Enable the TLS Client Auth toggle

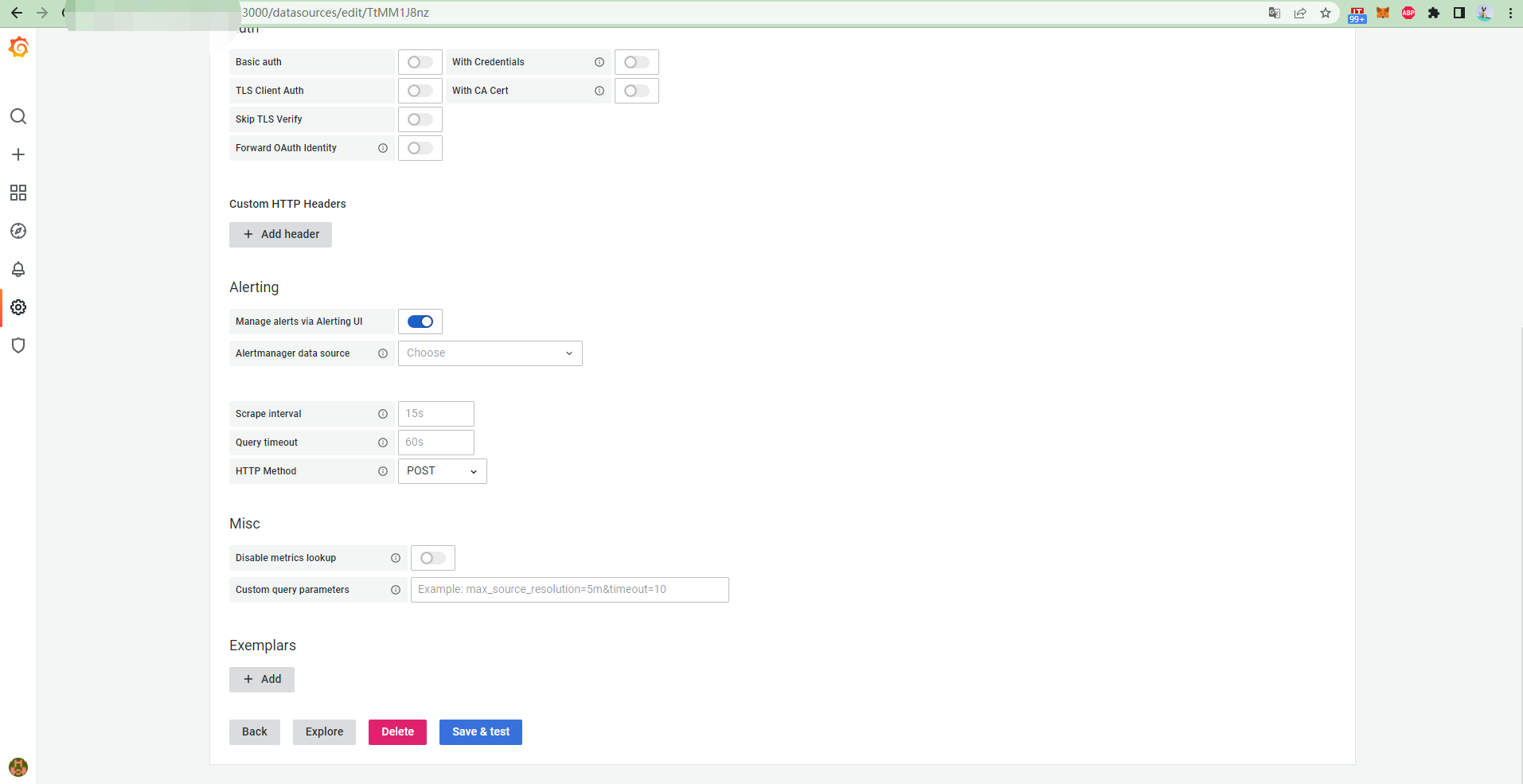420,91
